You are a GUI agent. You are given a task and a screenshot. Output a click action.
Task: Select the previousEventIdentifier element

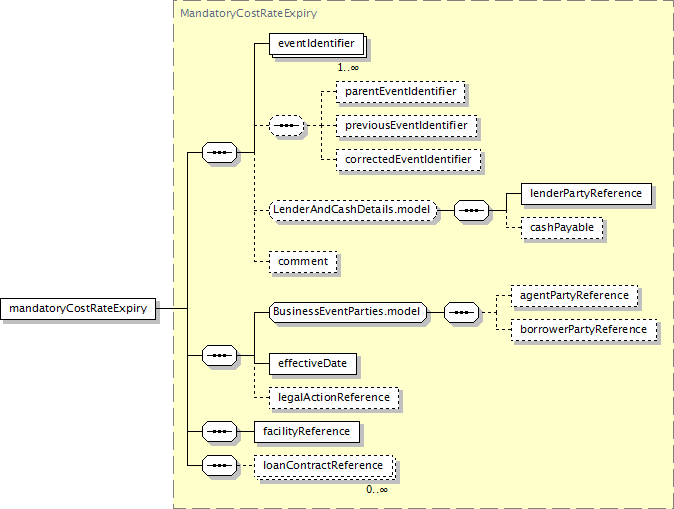pos(406,126)
